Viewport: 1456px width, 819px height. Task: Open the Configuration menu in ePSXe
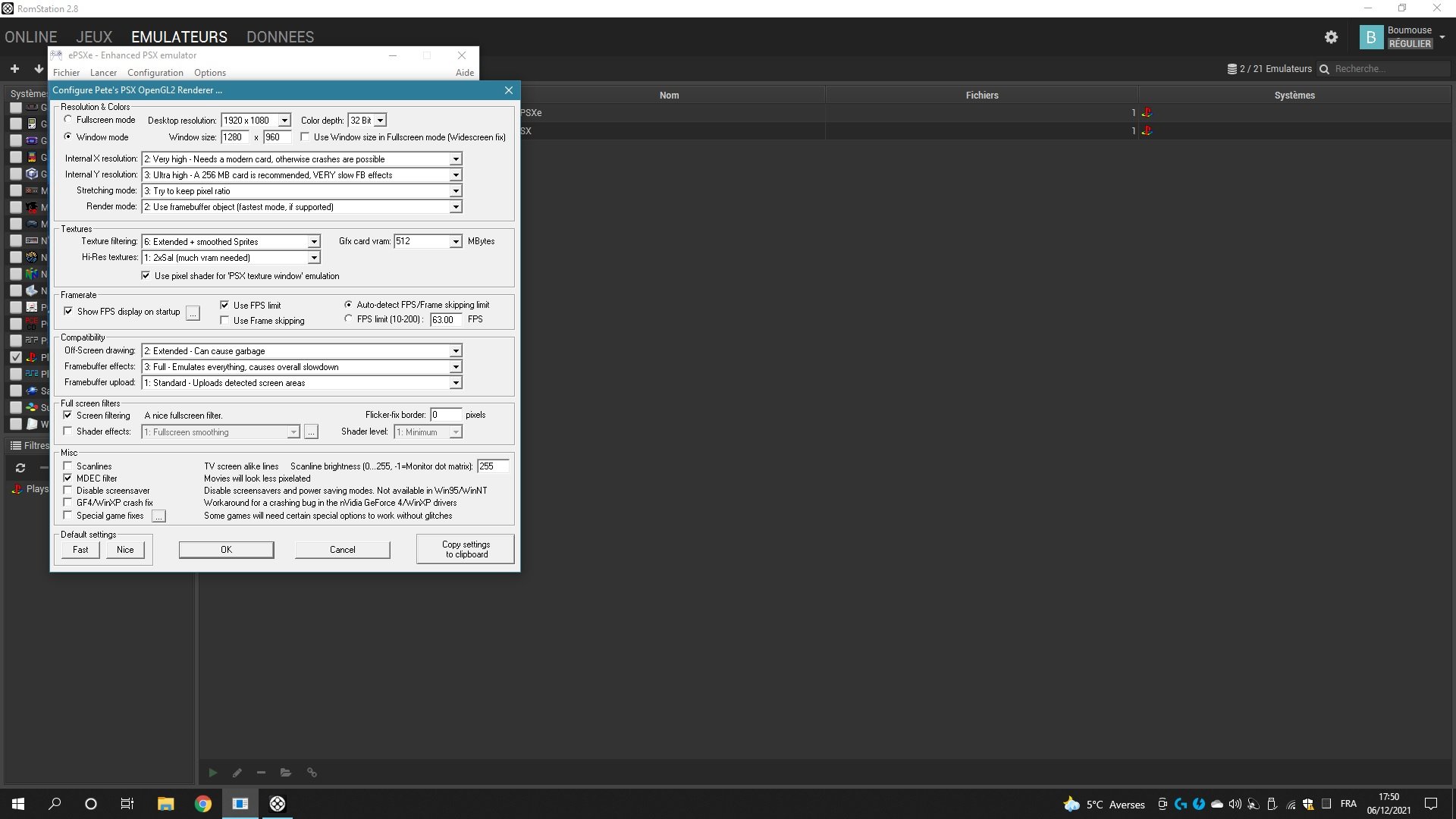155,73
